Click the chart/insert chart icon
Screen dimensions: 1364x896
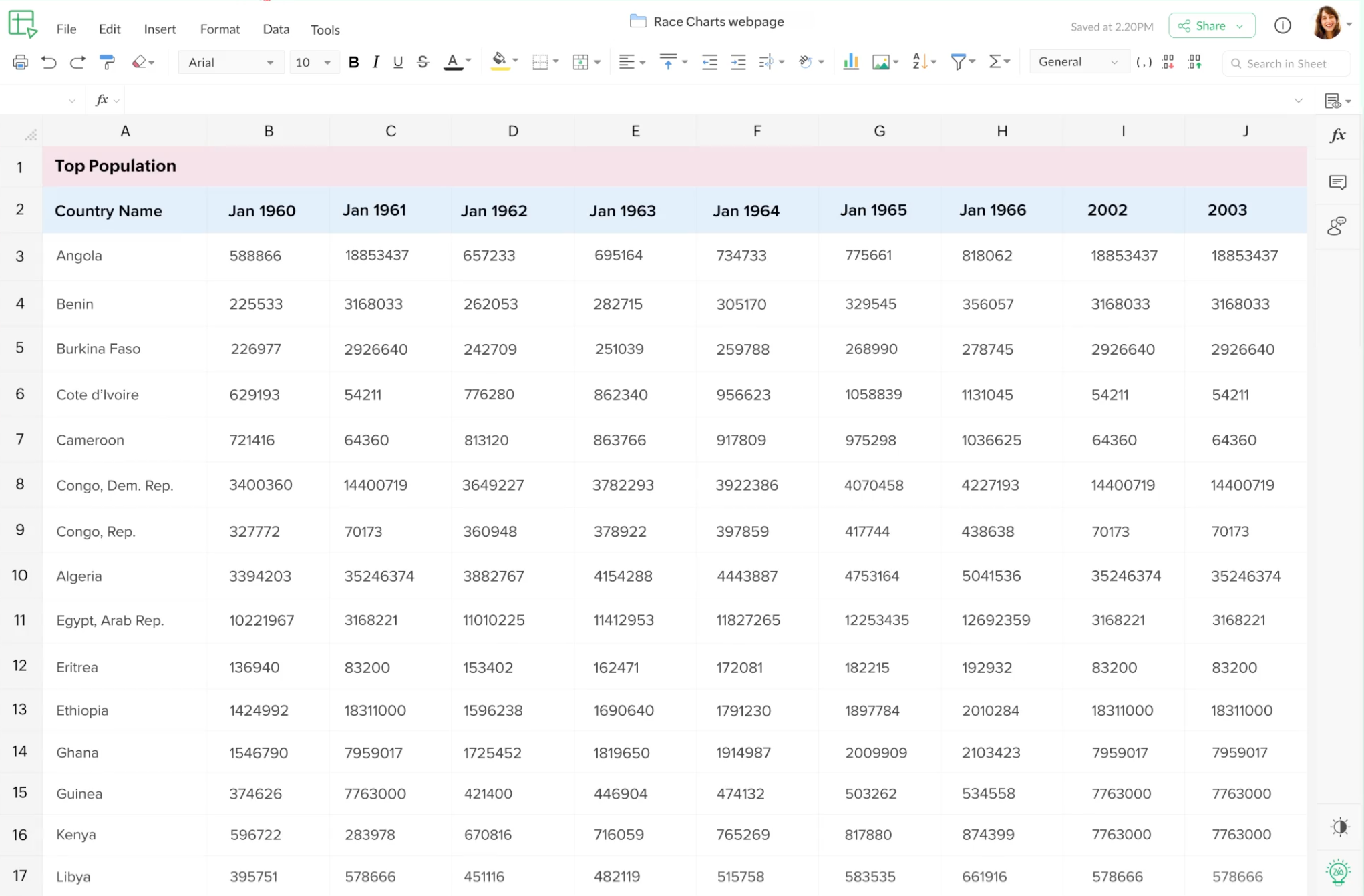849,62
